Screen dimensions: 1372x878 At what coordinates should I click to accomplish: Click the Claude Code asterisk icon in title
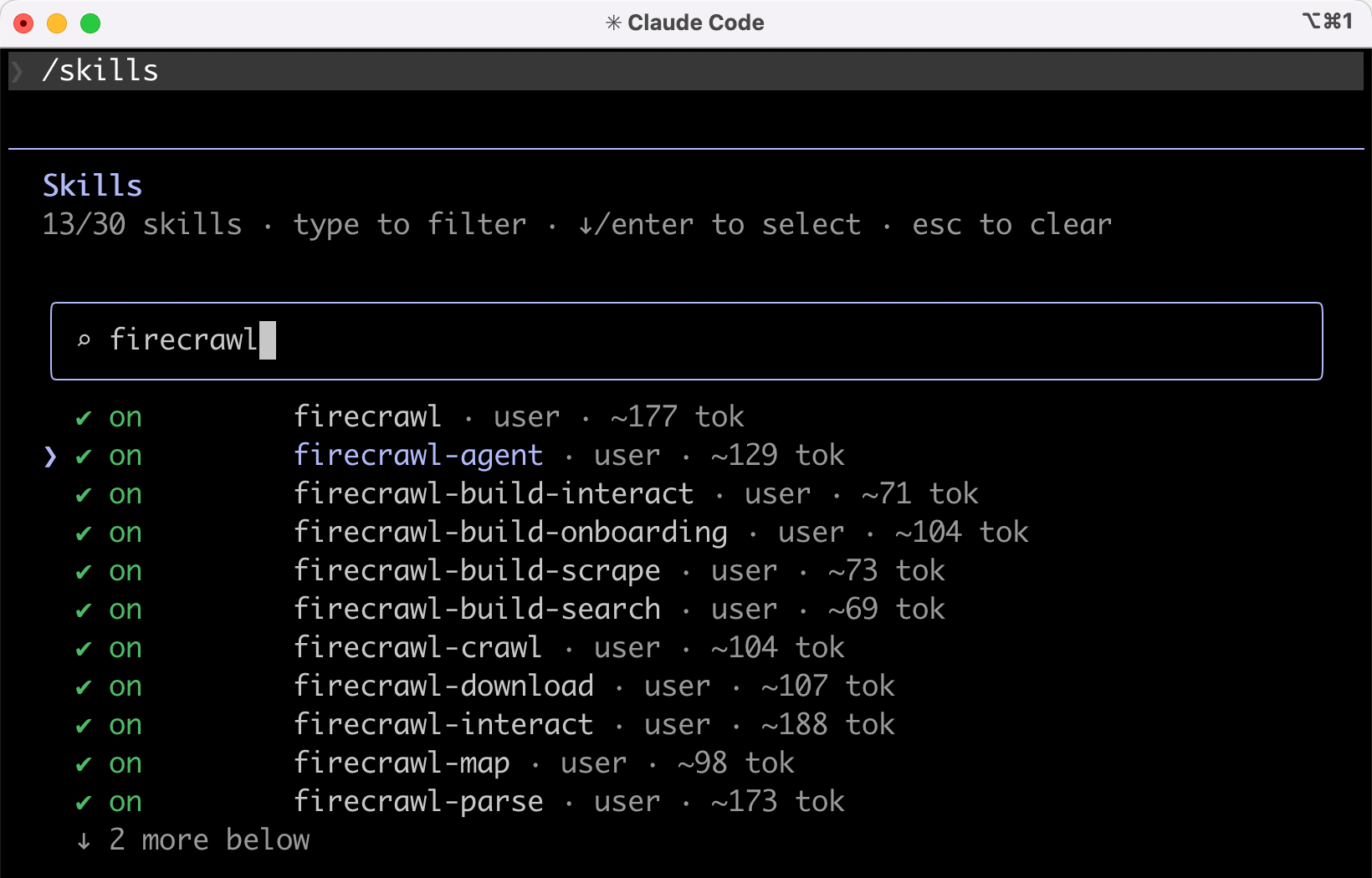pos(613,23)
